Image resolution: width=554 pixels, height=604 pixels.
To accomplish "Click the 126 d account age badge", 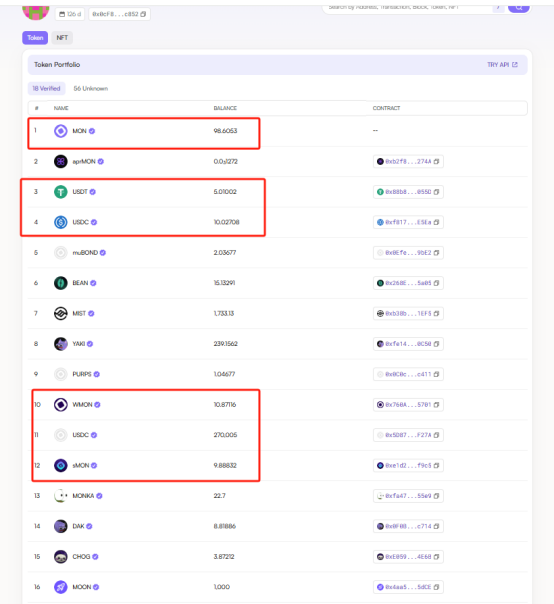I will (70, 14).
